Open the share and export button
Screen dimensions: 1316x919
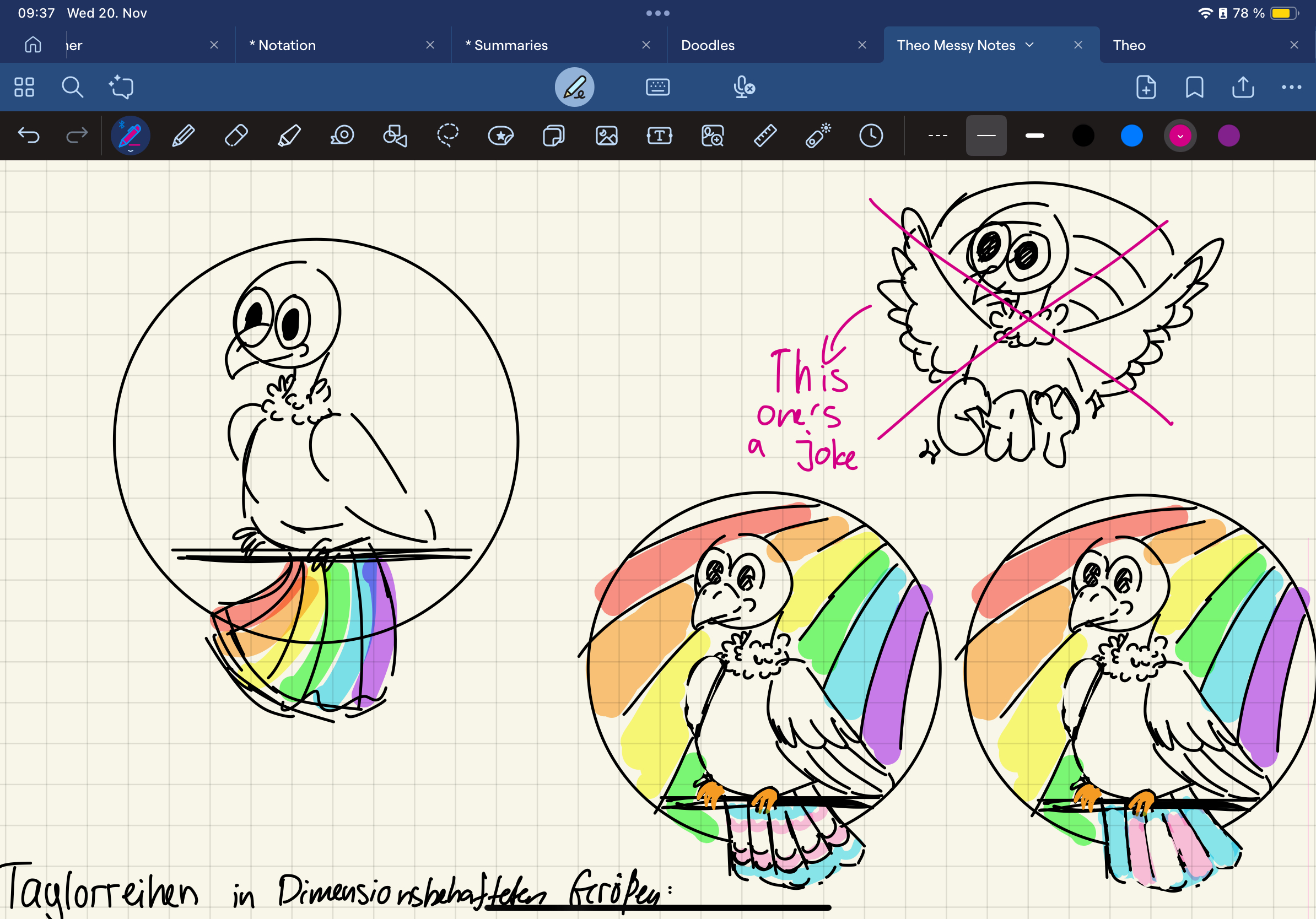[1243, 88]
